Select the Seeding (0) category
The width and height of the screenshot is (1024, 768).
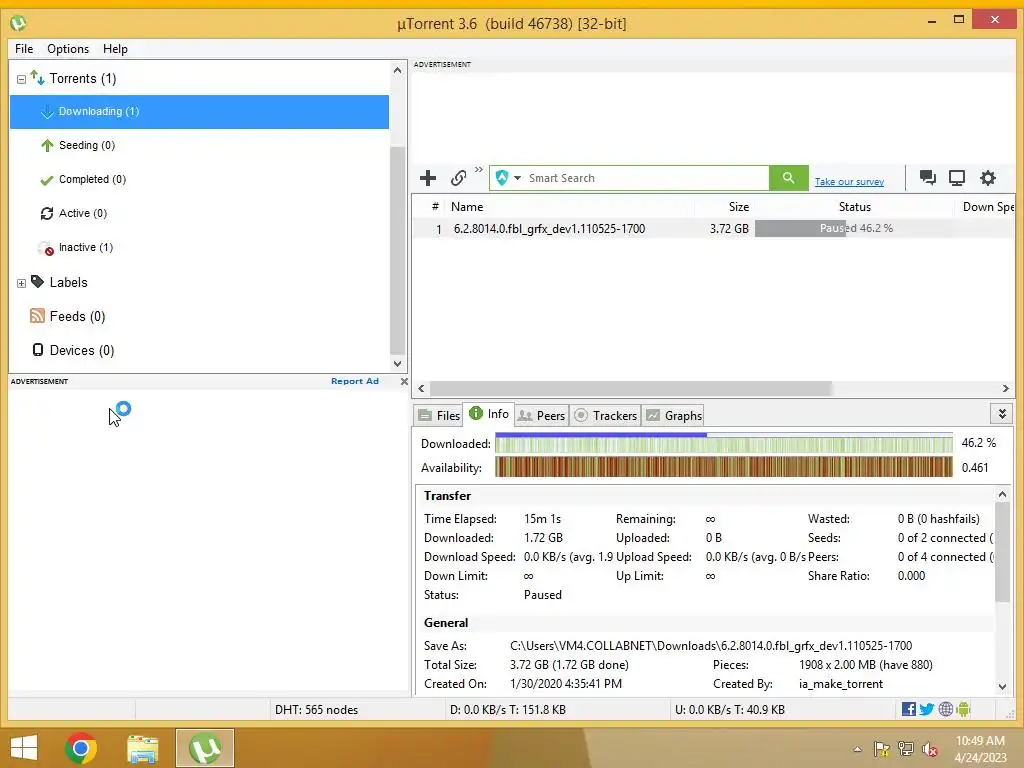tap(199, 145)
